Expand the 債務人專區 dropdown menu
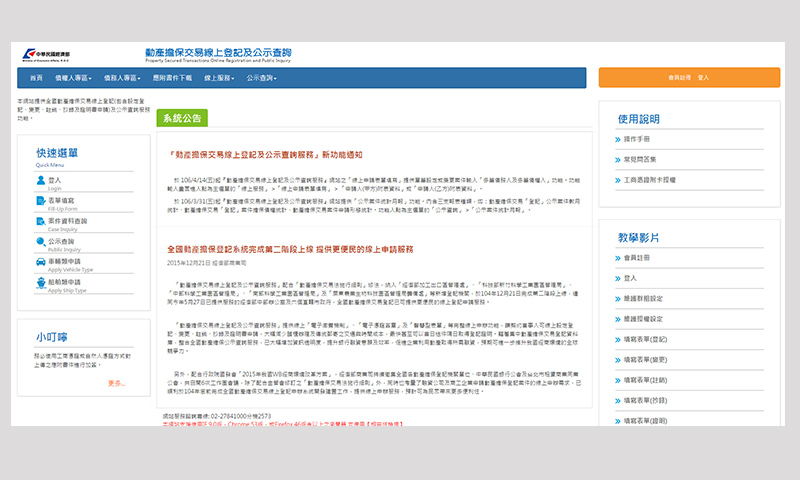Image resolution: width=800 pixels, height=480 pixels. pyautogui.click(x=122, y=78)
